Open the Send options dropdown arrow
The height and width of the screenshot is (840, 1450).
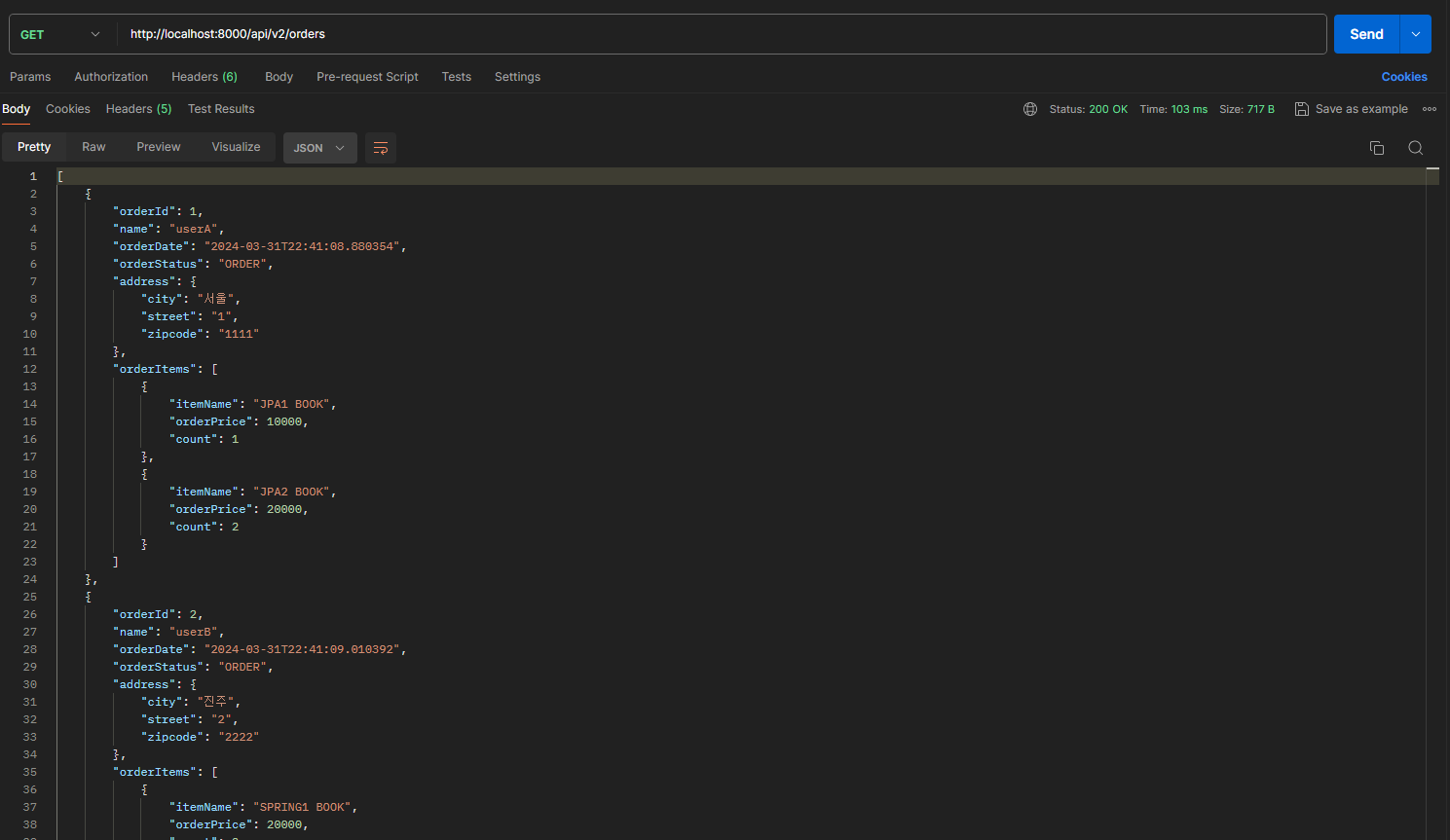[1416, 34]
